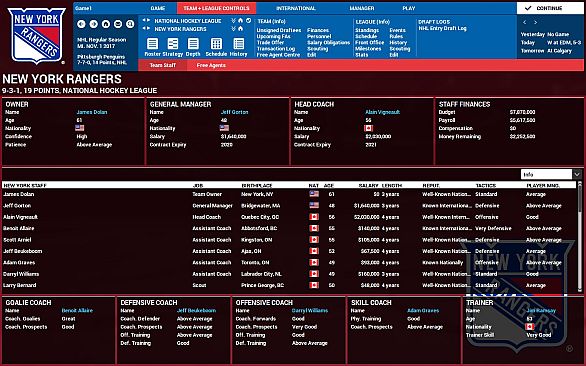This screenshot has height=366, width=586.
Task: Open head coach Alain Vigneault link
Action: (383, 112)
